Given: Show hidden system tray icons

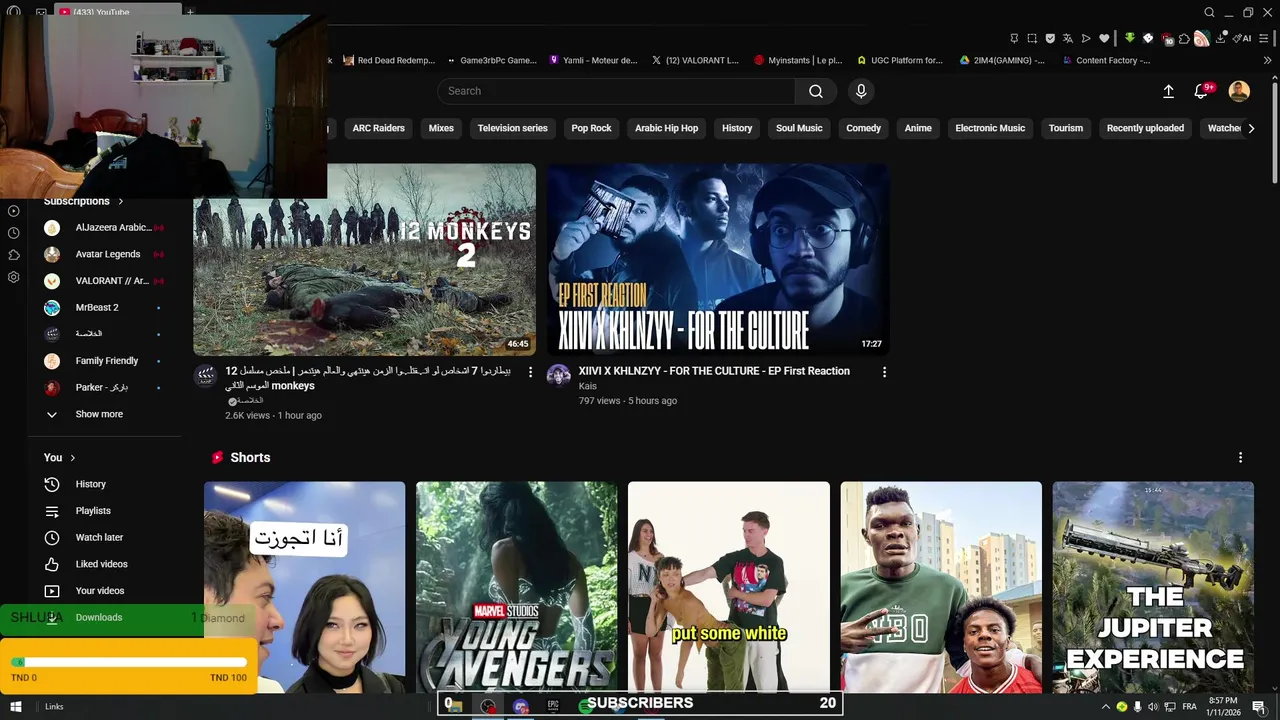Looking at the screenshot, I should 1105,707.
